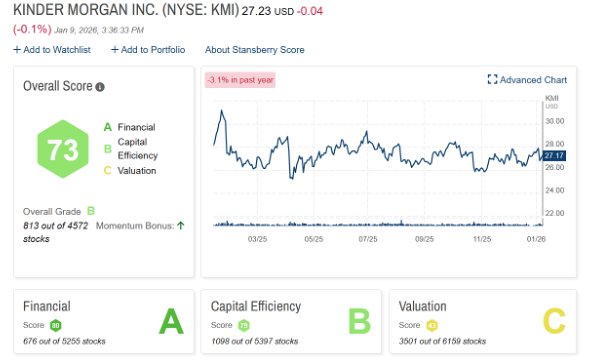Click the 03/25 date label on chart axis
590x360 pixels.
pos(257,239)
